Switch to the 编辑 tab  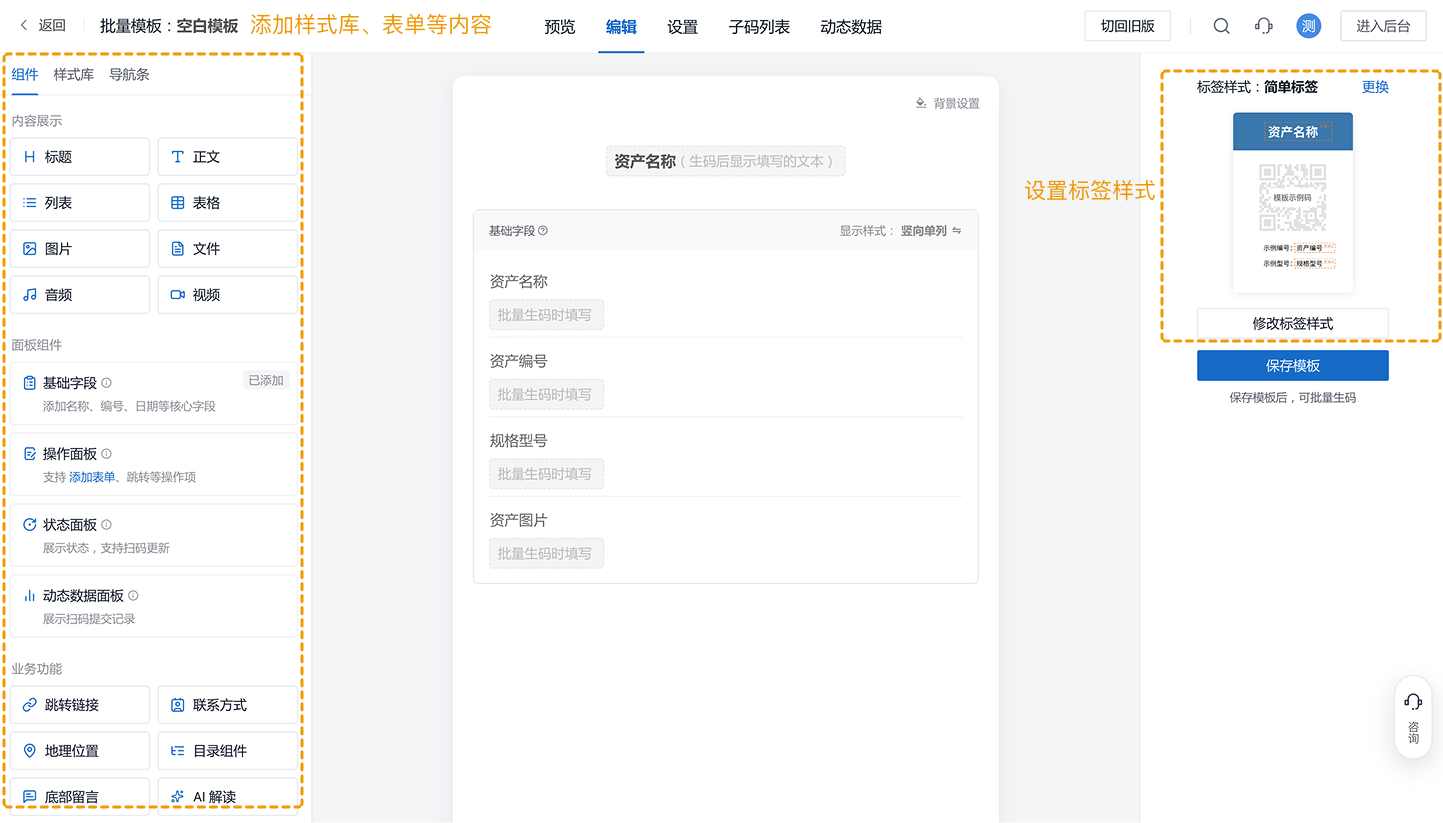click(x=621, y=27)
